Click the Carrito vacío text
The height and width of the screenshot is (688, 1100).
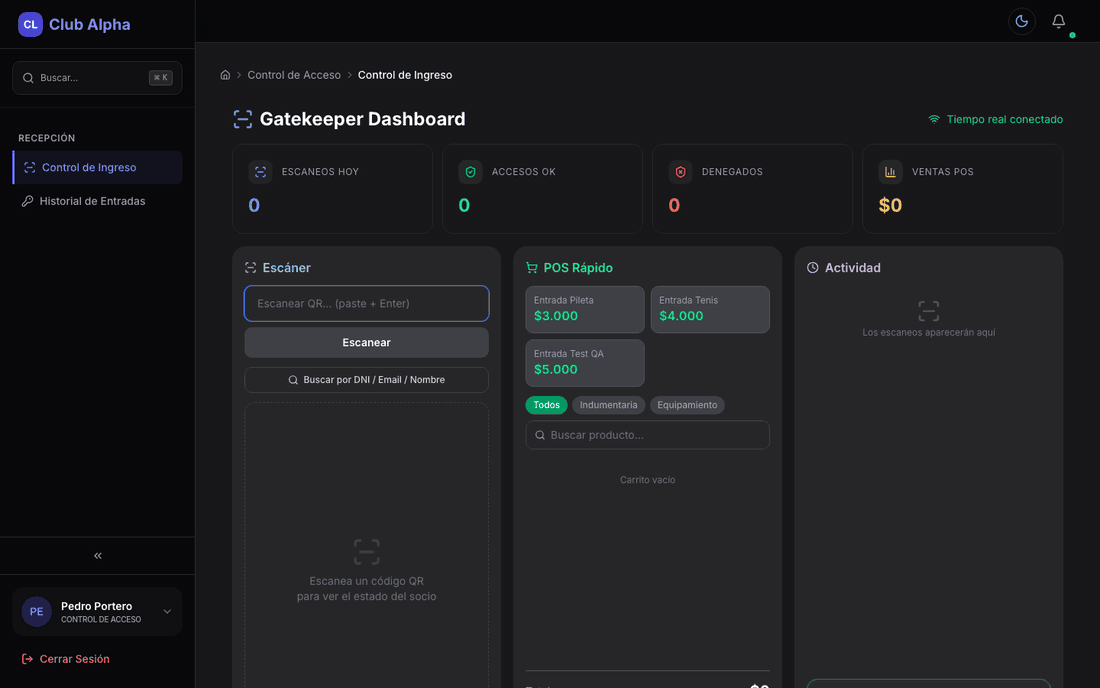tap(647, 480)
